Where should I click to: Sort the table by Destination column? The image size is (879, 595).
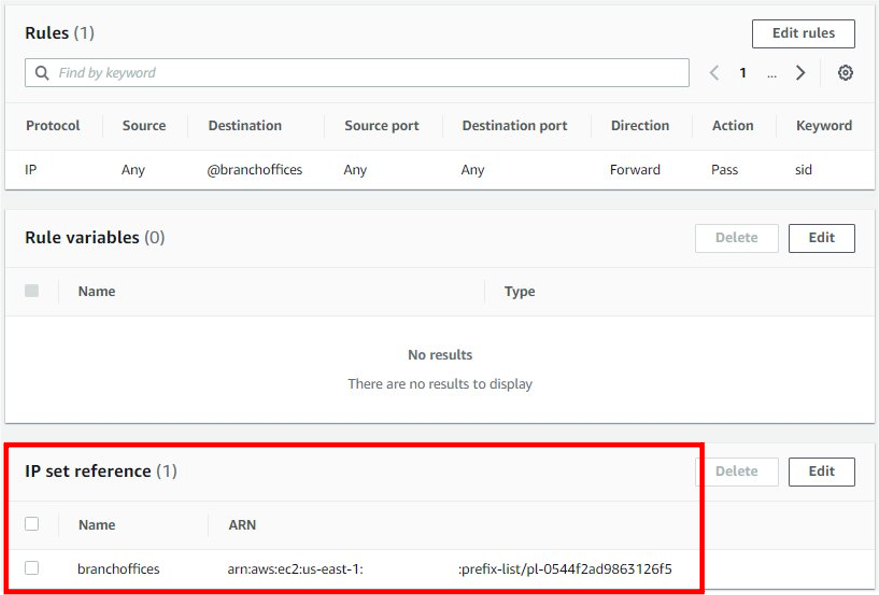[245, 125]
